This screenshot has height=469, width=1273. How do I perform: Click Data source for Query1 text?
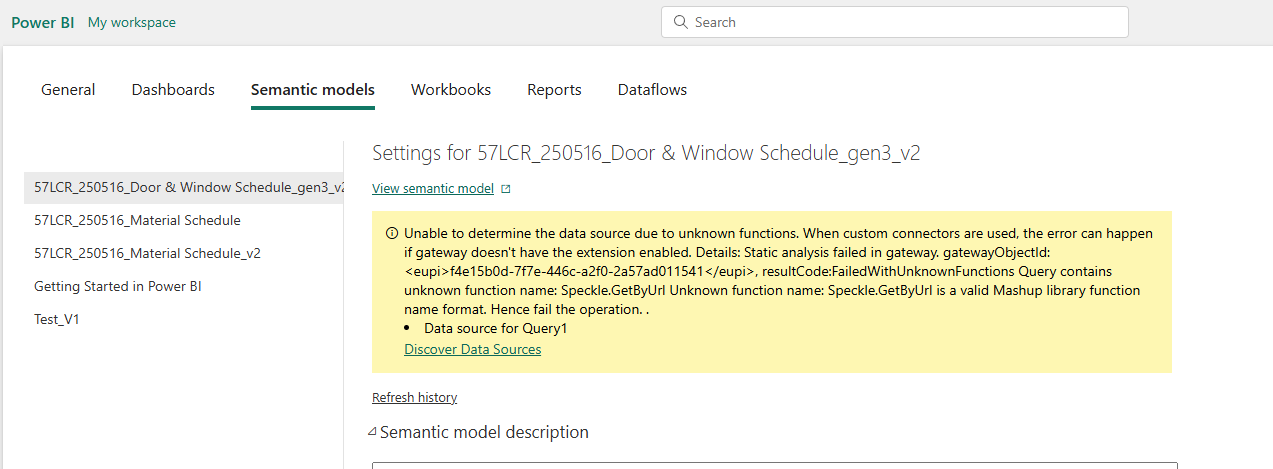click(495, 328)
